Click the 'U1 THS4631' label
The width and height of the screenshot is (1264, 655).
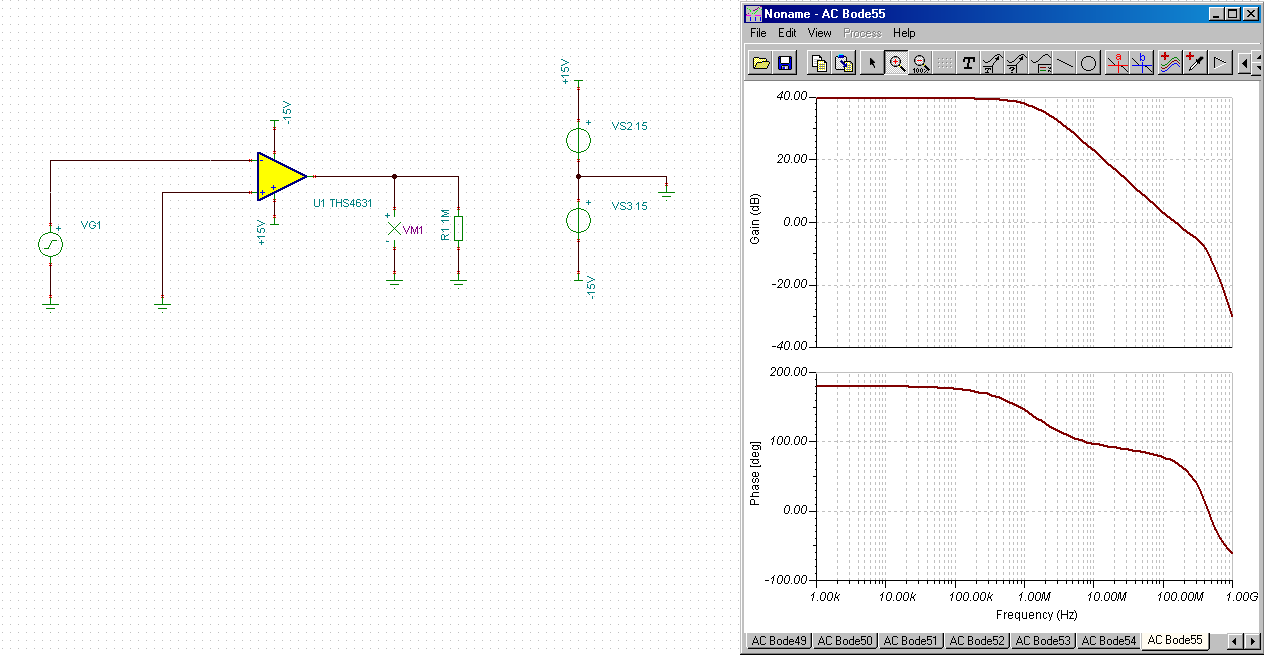click(345, 203)
